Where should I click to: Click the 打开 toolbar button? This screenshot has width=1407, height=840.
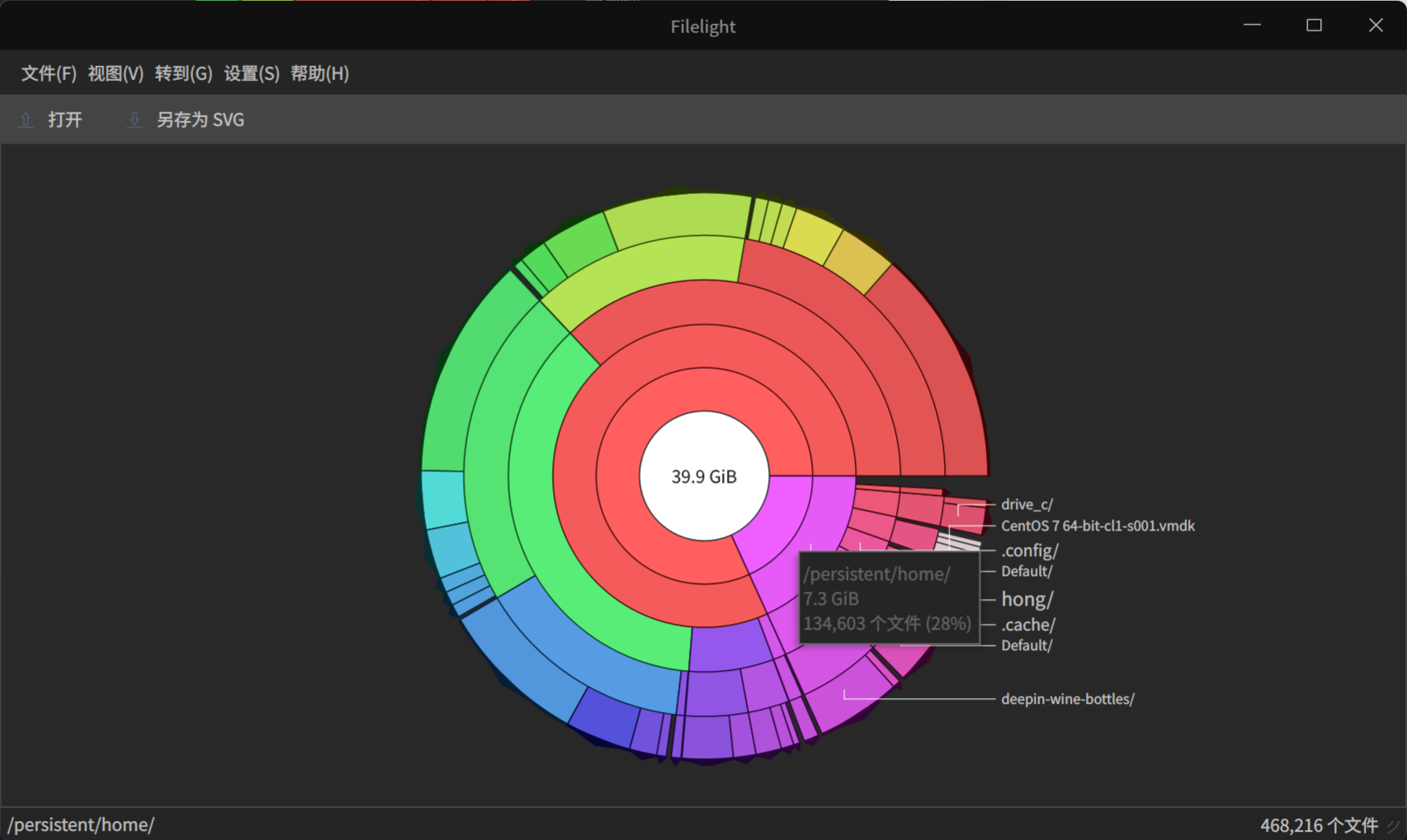click(x=51, y=120)
